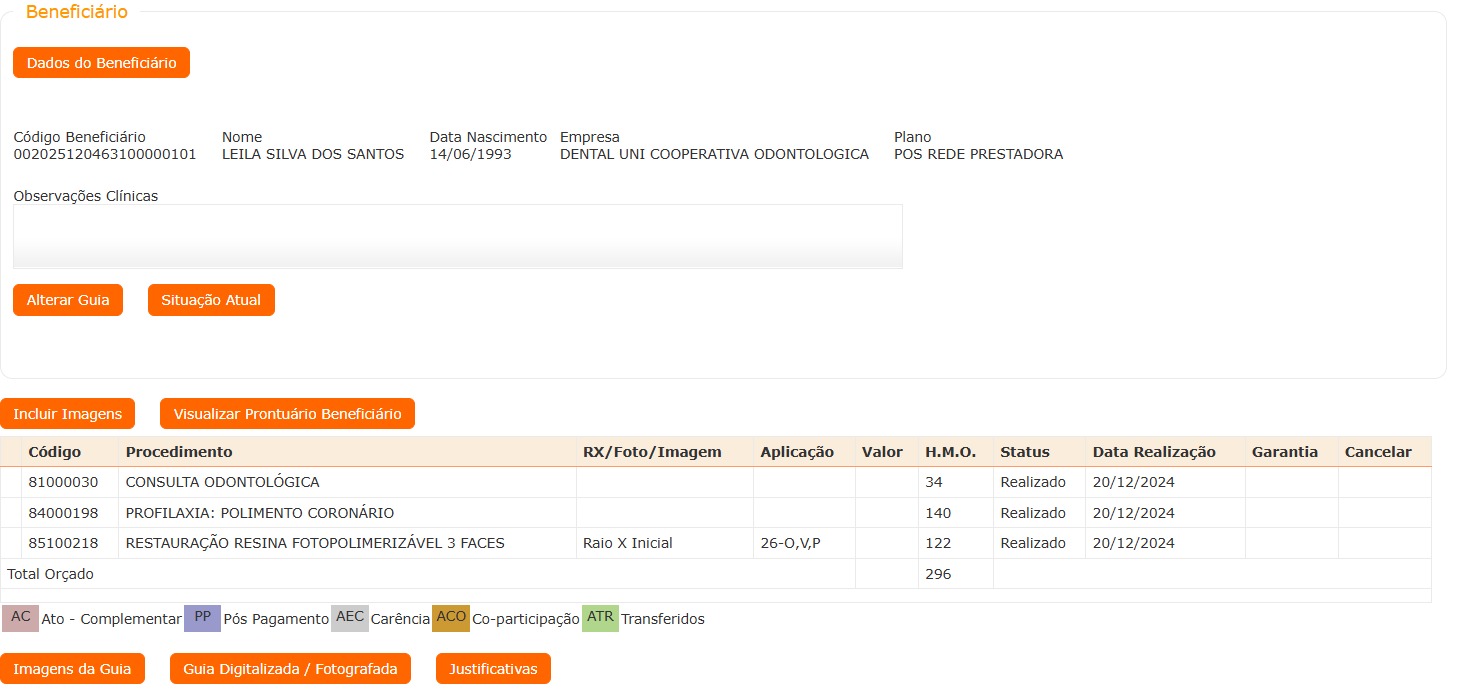This screenshot has width=1466, height=692.
Task: Open the Justificativas button
Action: click(493, 669)
